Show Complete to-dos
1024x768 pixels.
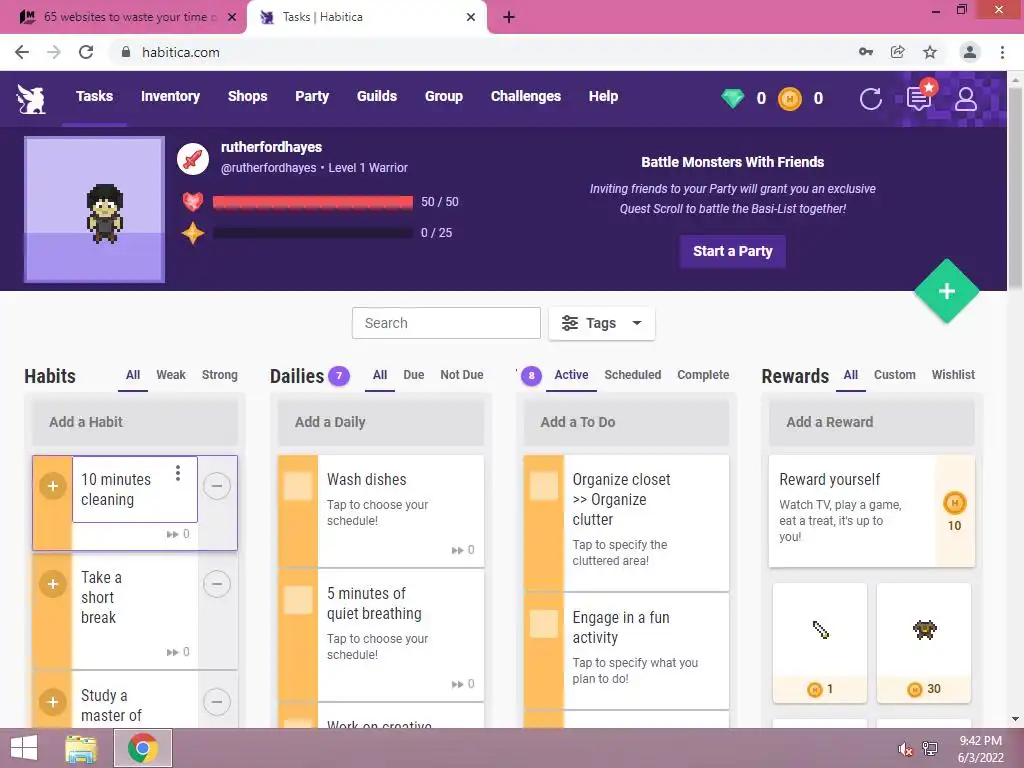click(703, 375)
